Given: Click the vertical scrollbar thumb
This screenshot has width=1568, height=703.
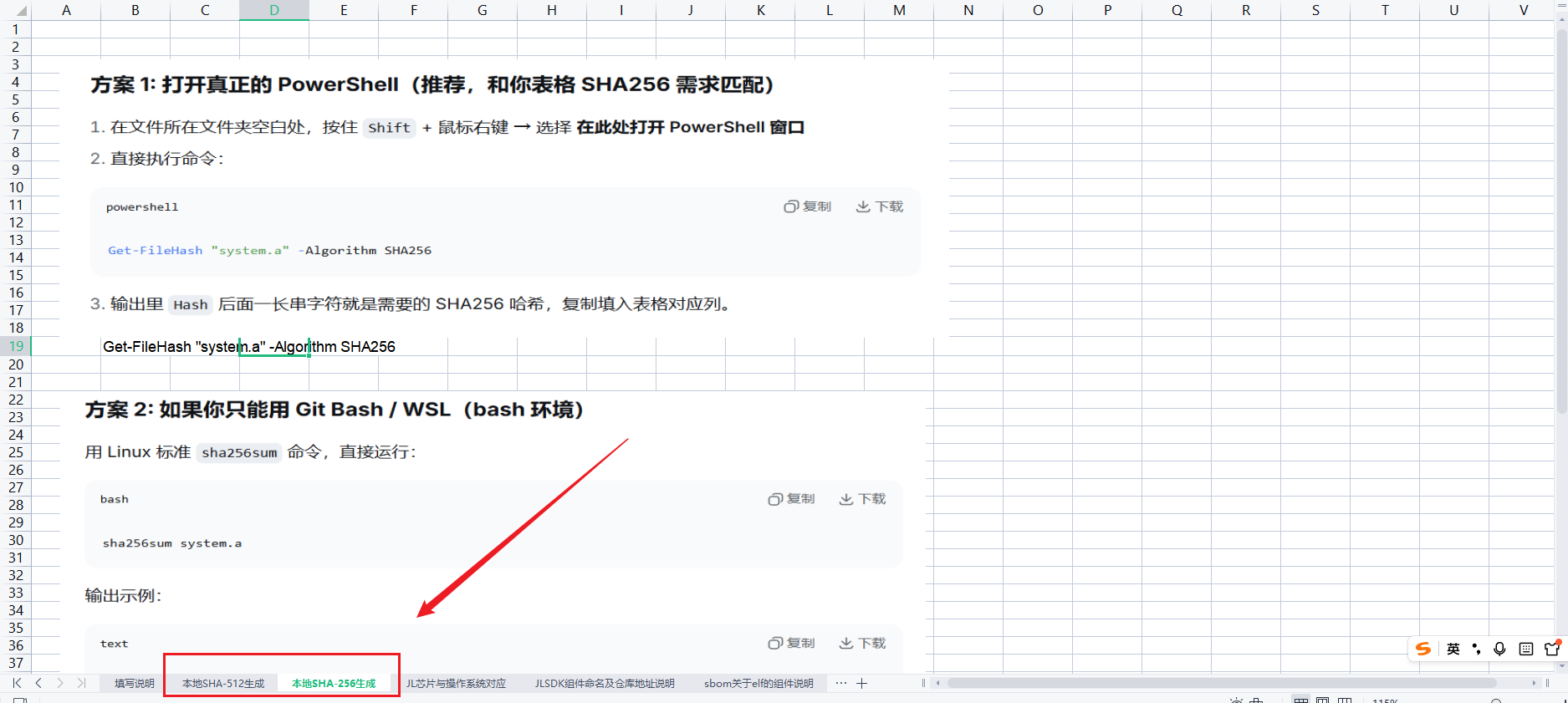Looking at the screenshot, I should pyautogui.click(x=1561, y=222).
